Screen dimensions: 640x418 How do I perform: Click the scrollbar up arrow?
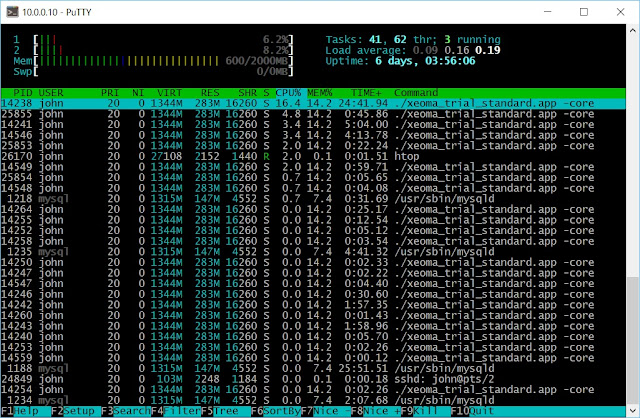[633, 30]
